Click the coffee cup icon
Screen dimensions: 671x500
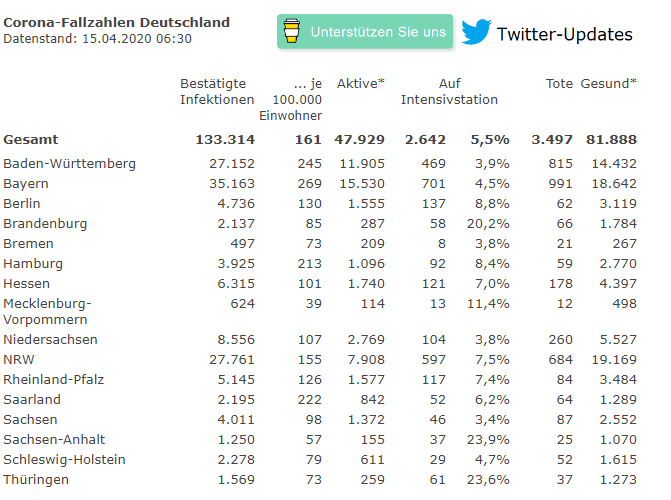291,31
